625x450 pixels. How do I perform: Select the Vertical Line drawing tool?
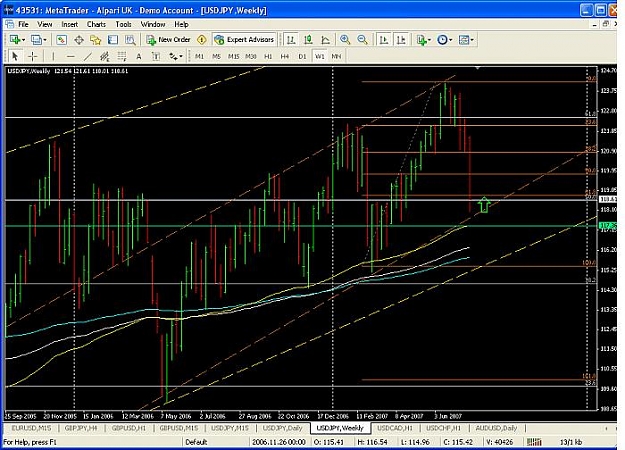53,57
